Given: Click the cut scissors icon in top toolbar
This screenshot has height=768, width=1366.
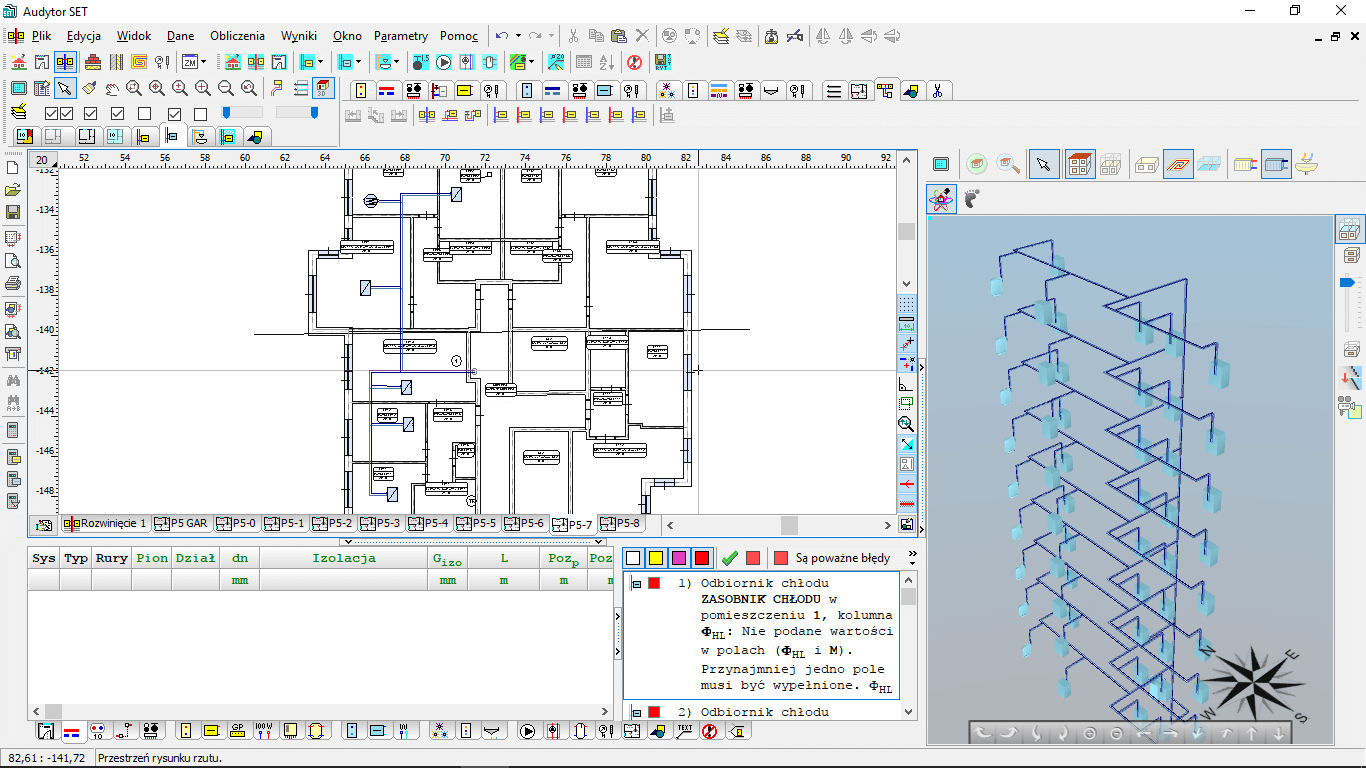Looking at the screenshot, I should click(x=573, y=36).
